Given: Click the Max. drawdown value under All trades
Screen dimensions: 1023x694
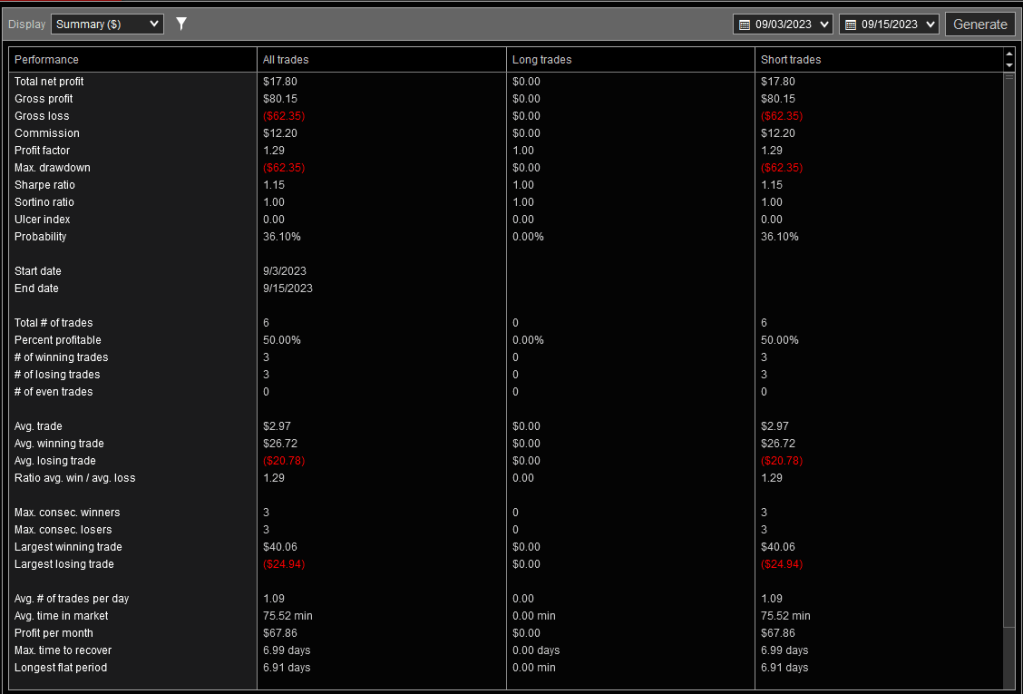Looking at the screenshot, I should pyautogui.click(x=283, y=168).
